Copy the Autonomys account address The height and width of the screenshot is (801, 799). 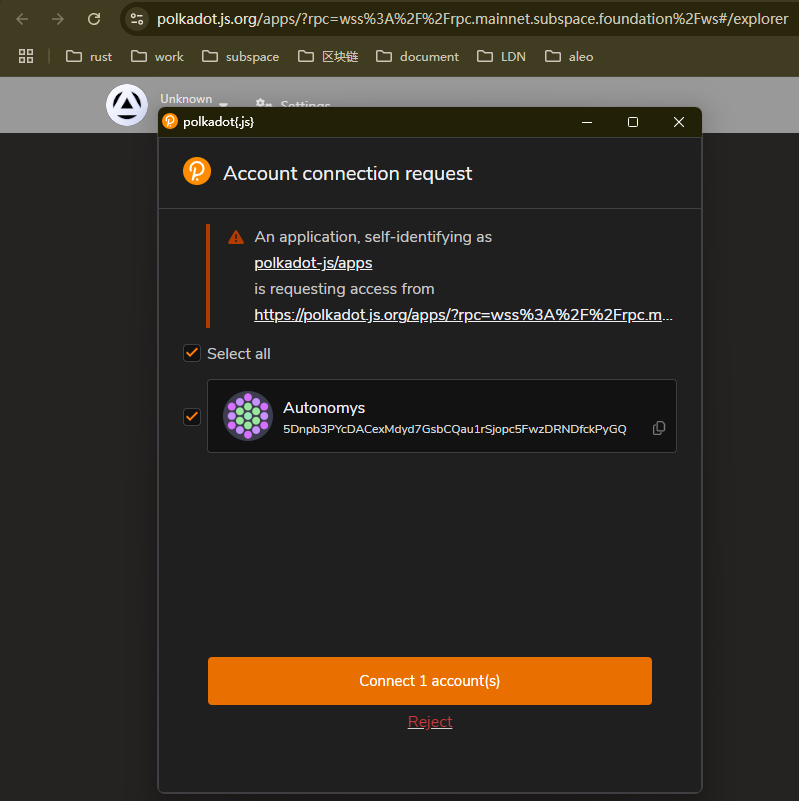[659, 428]
